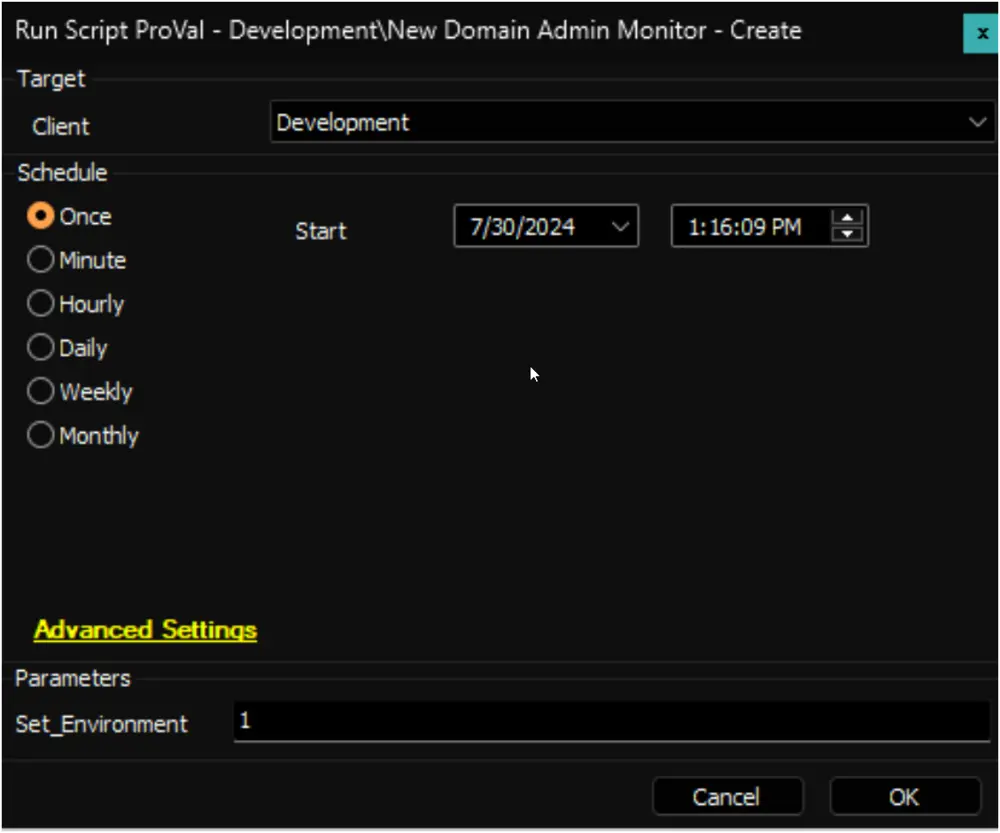This screenshot has height=833, width=1000.
Task: Click the Schedule section heading
Action: point(62,173)
